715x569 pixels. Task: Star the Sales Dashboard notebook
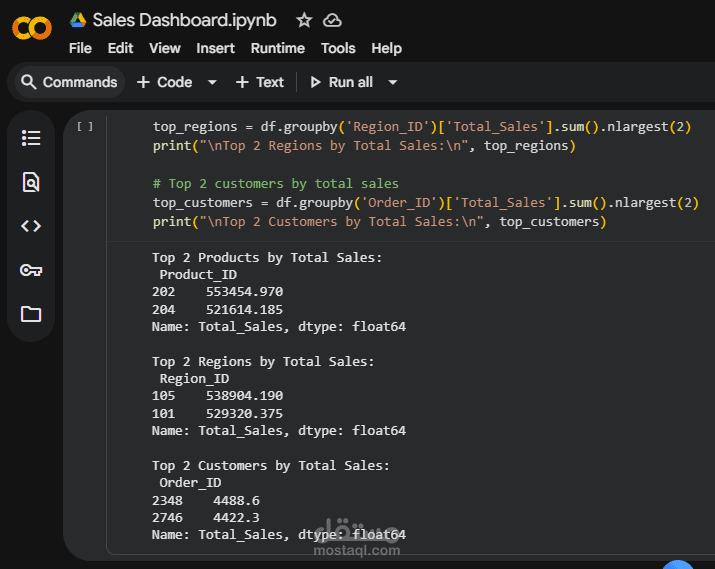[x=304, y=20]
